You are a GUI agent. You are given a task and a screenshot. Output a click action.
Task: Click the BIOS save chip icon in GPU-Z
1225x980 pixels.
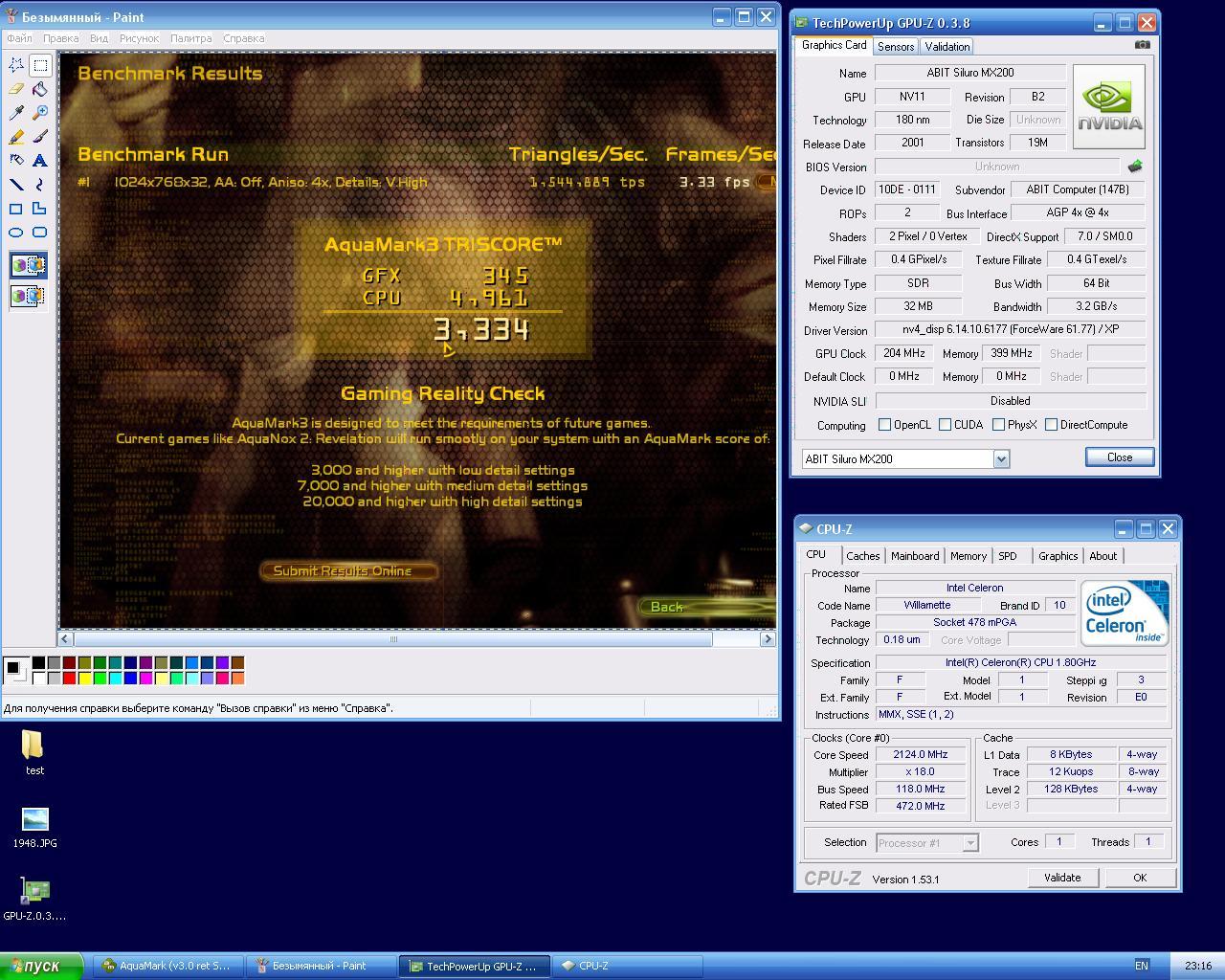(1135, 167)
